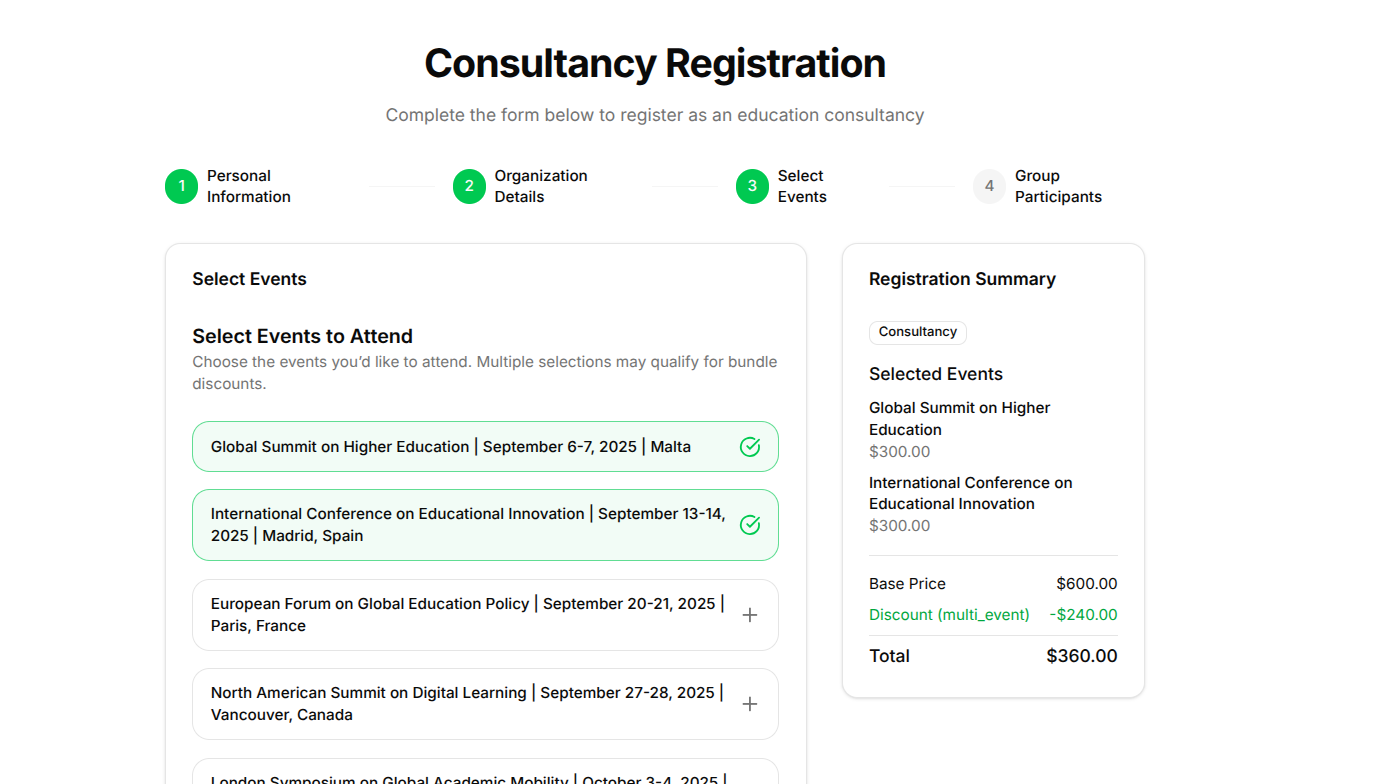Go to the Personal Information step label
The height and width of the screenshot is (784, 1384).
(249, 186)
